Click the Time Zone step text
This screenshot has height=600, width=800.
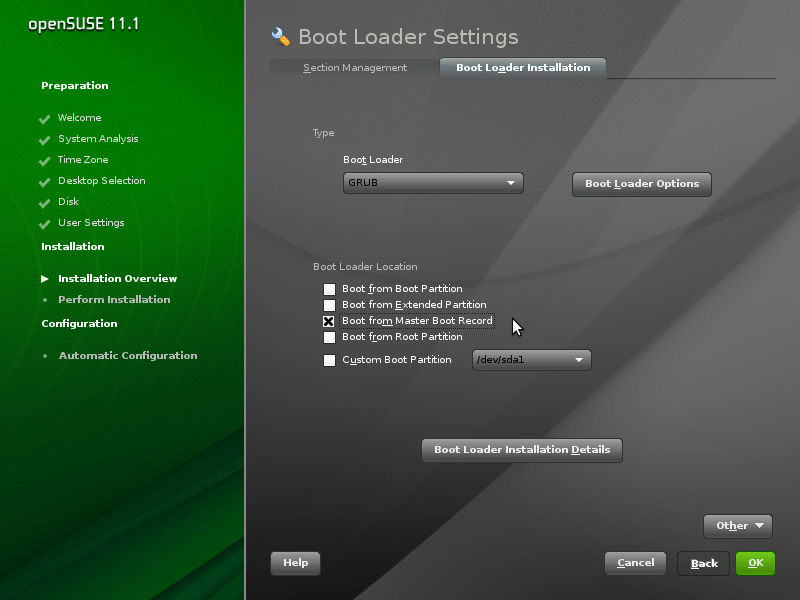pos(83,160)
